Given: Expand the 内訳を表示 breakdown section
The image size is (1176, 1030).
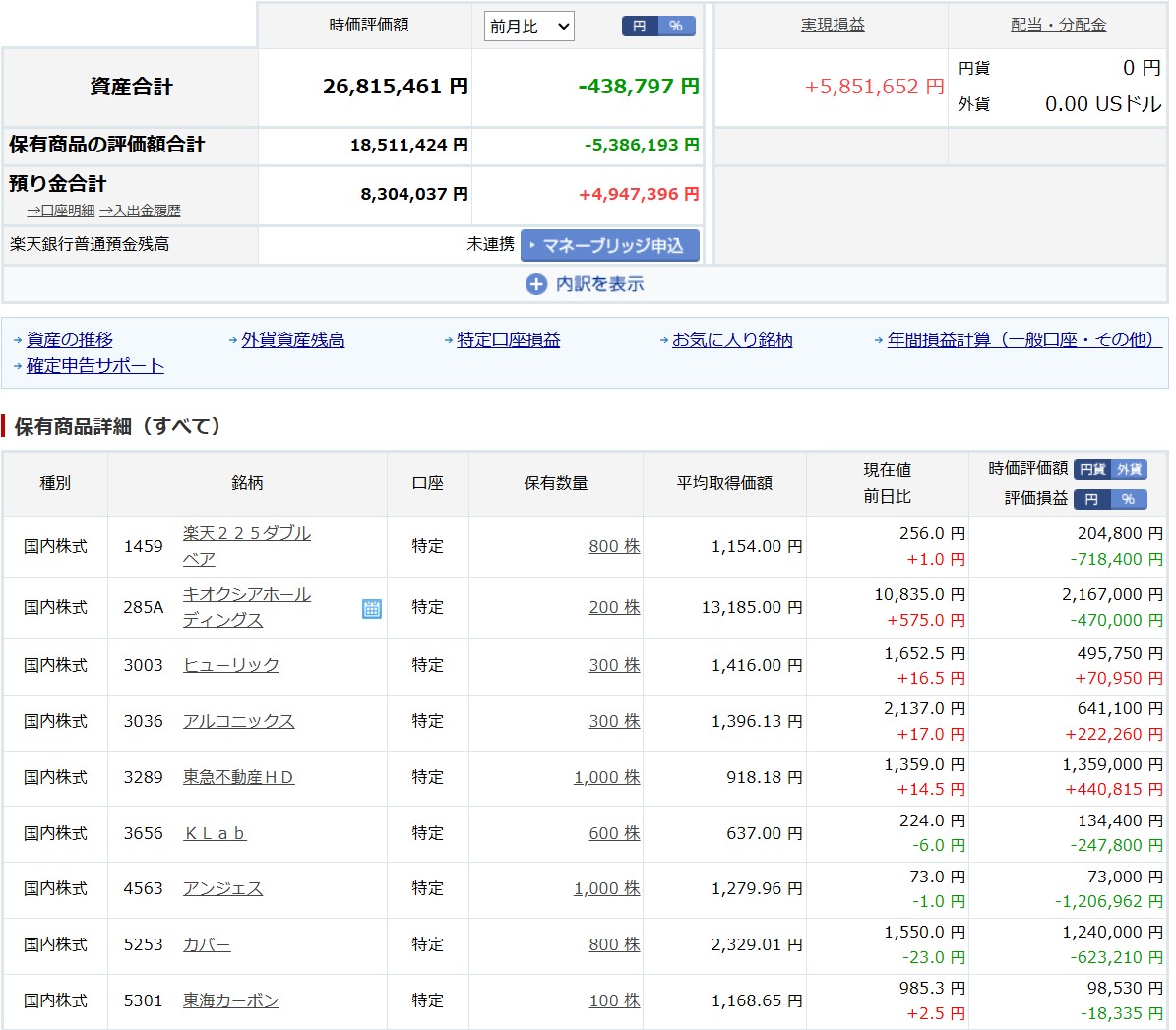Looking at the screenshot, I should tap(598, 284).
